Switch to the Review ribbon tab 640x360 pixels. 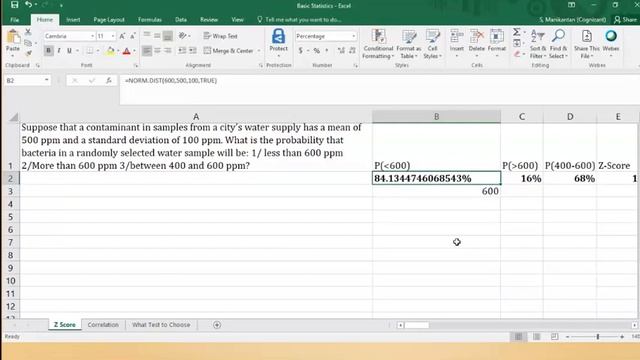click(209, 20)
